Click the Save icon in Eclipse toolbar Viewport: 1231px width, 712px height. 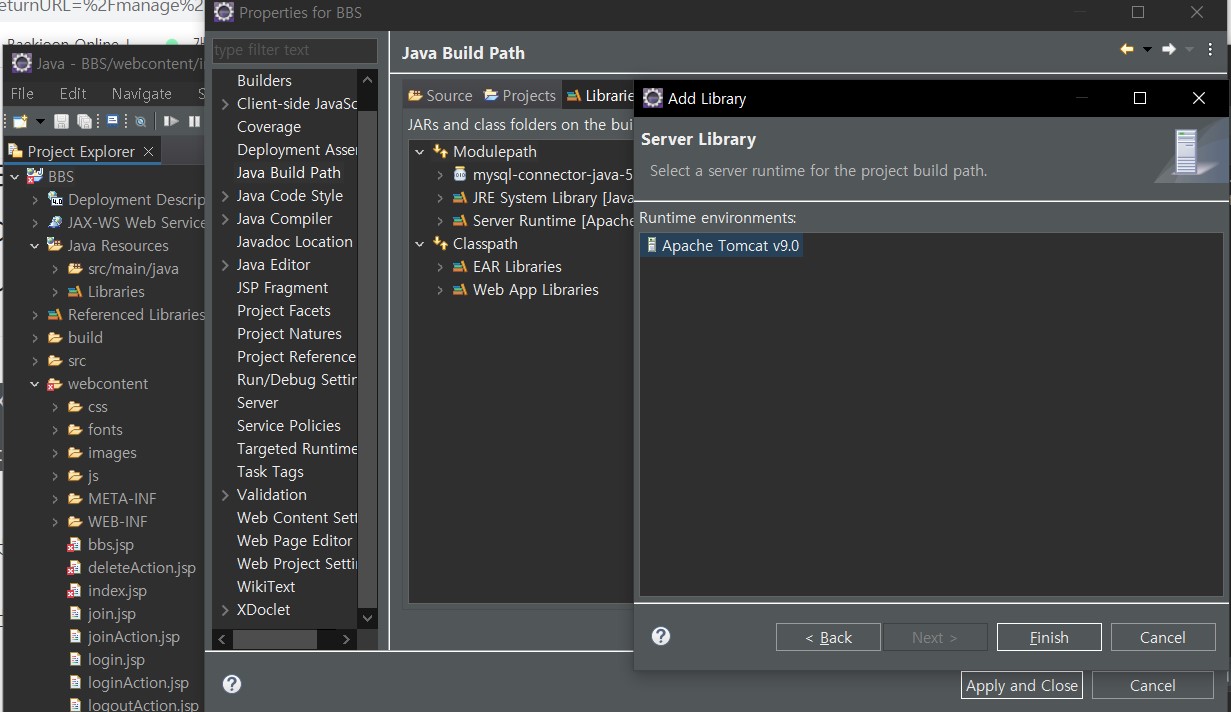point(62,121)
